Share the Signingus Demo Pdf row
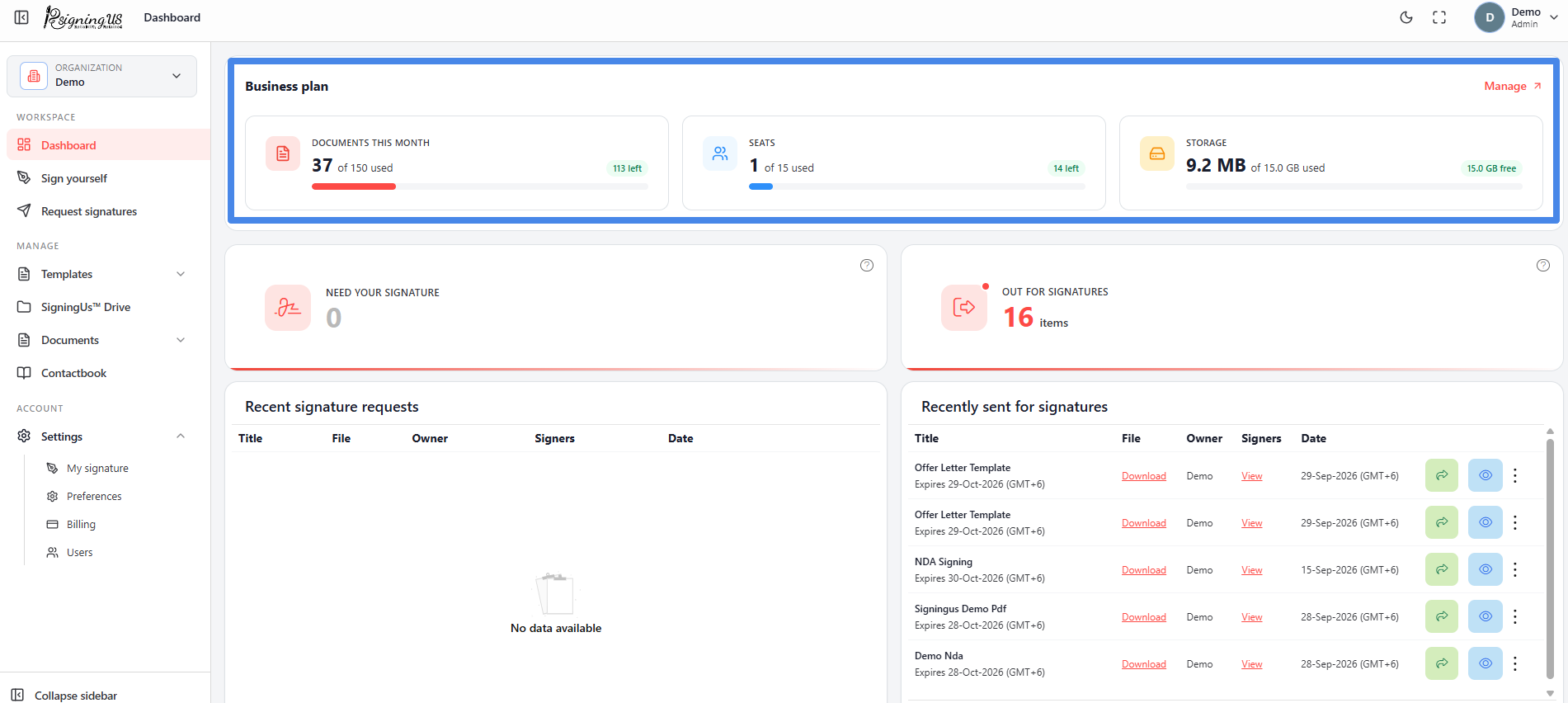1568x703 pixels. coord(1442,616)
